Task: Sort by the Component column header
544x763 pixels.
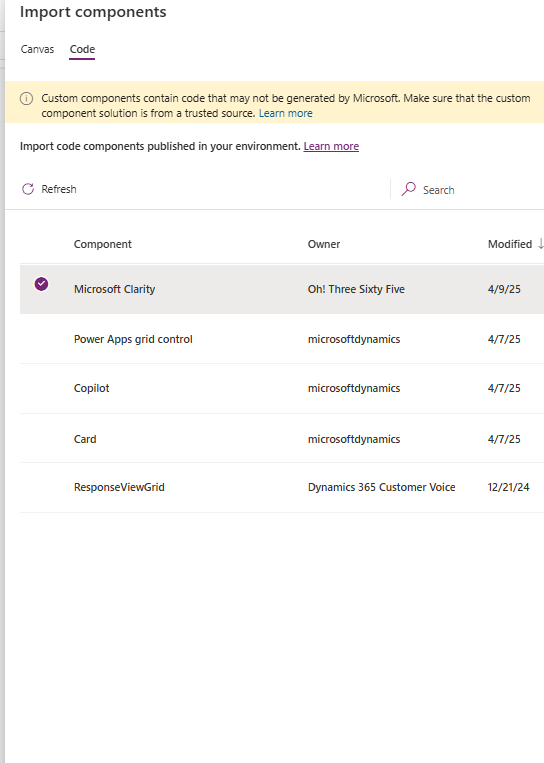Action: click(x=103, y=244)
